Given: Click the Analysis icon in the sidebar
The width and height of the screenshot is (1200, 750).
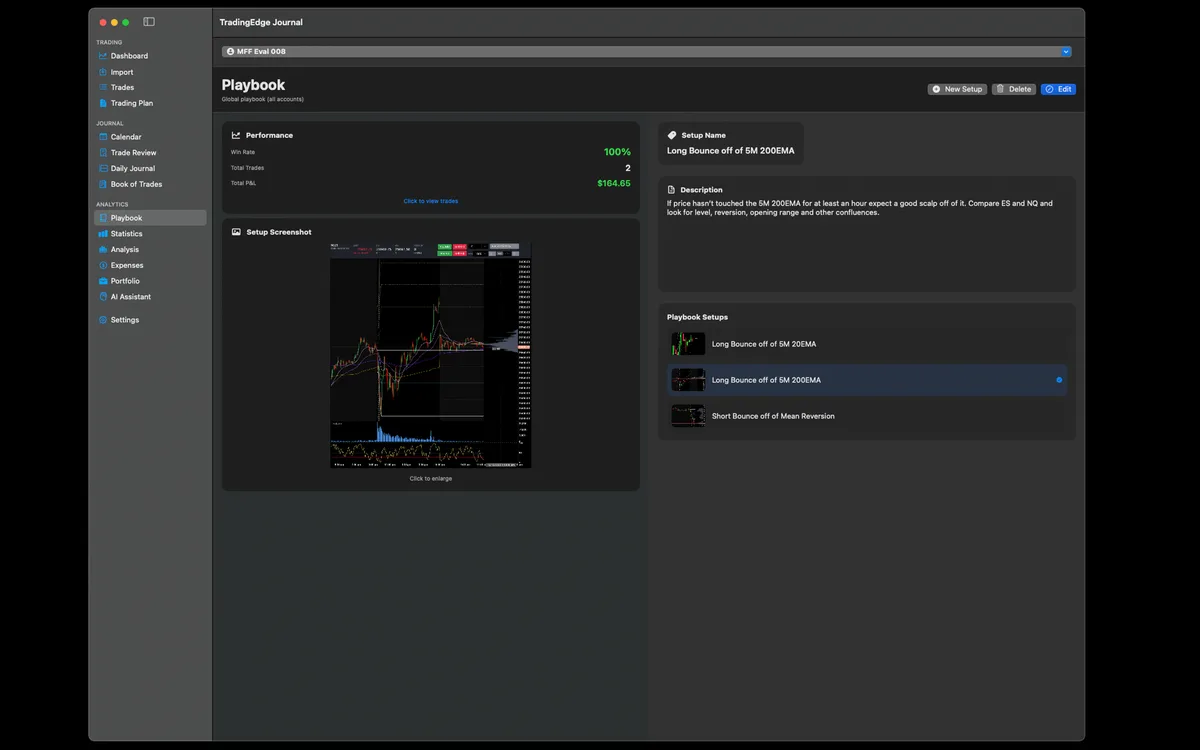Looking at the screenshot, I should (x=105, y=249).
